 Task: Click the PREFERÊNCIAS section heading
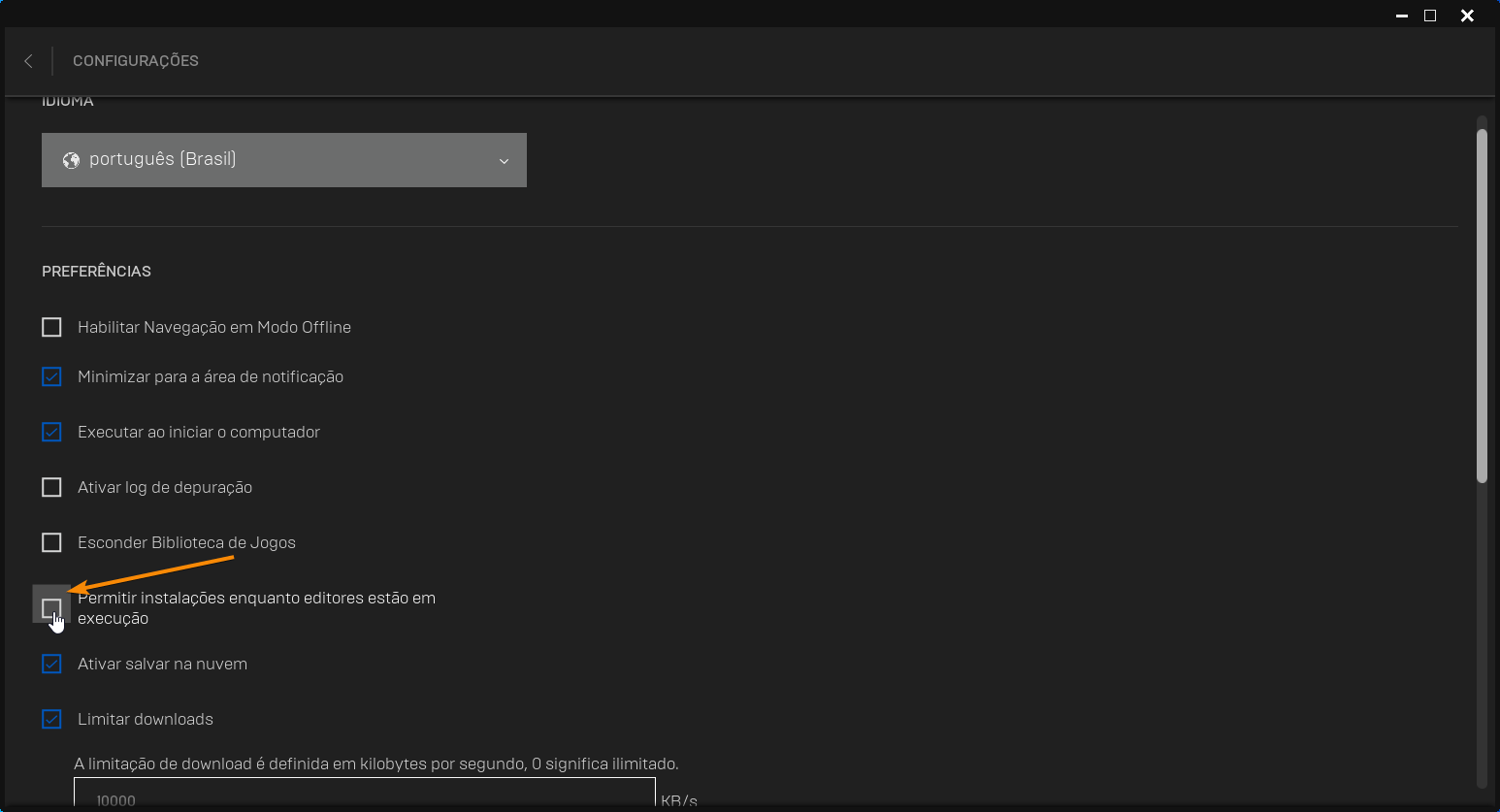point(96,272)
